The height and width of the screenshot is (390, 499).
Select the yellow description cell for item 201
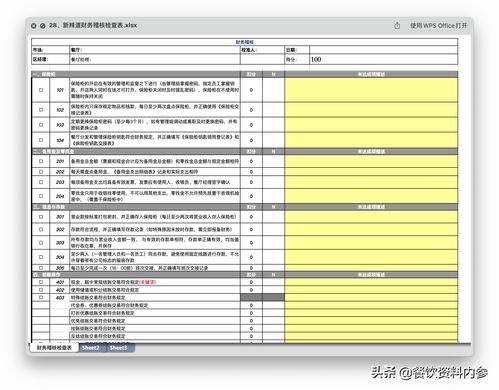371,161
